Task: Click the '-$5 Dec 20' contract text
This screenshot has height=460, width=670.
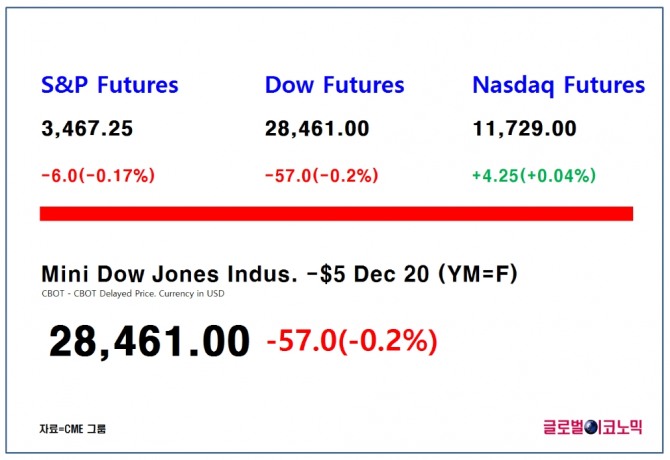Action: pos(368,274)
